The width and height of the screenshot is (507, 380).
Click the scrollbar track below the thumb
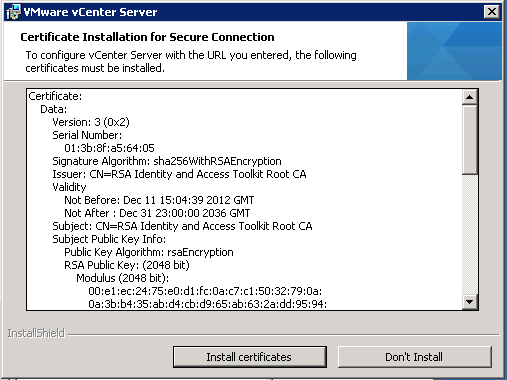coord(470,234)
